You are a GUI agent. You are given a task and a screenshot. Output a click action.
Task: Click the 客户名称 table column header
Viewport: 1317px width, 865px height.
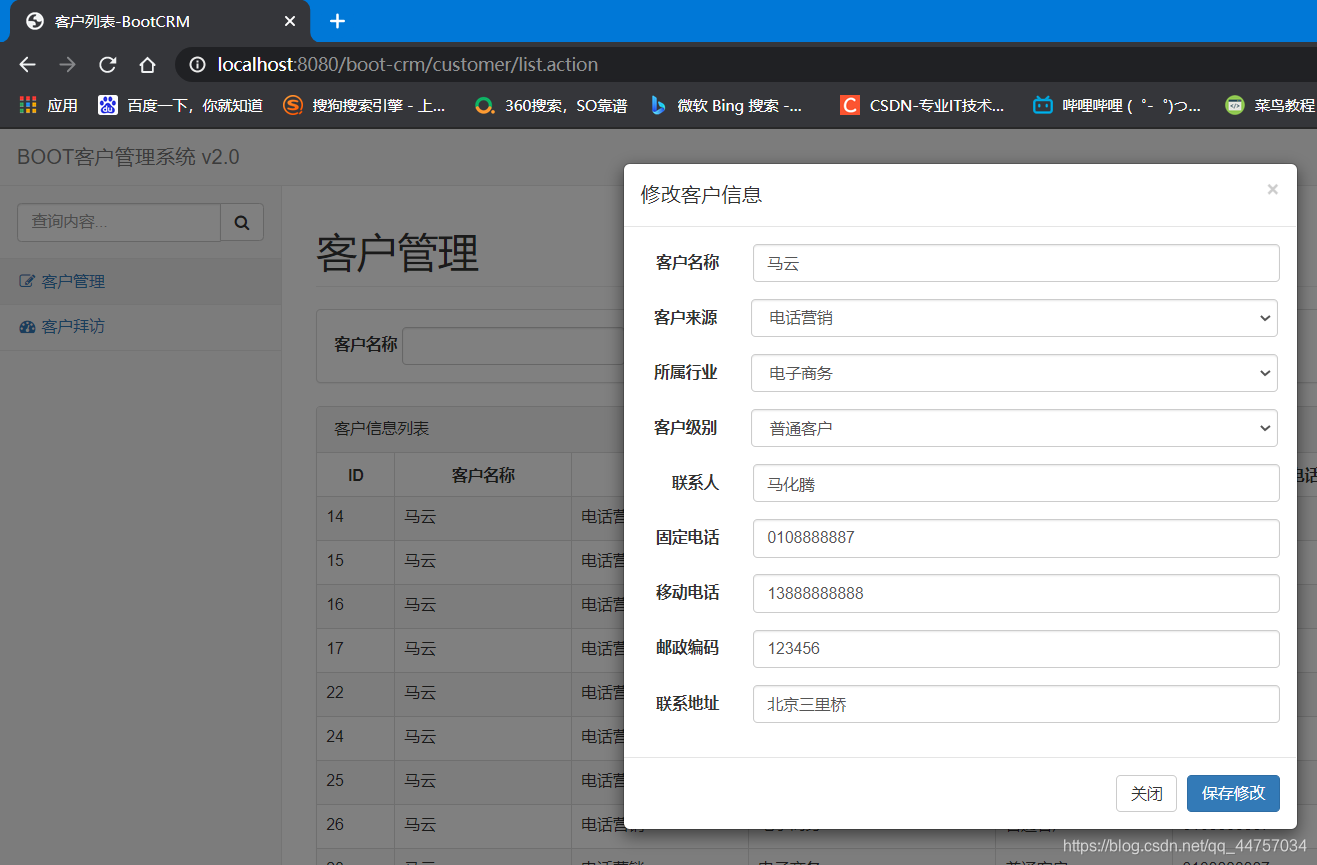483,475
